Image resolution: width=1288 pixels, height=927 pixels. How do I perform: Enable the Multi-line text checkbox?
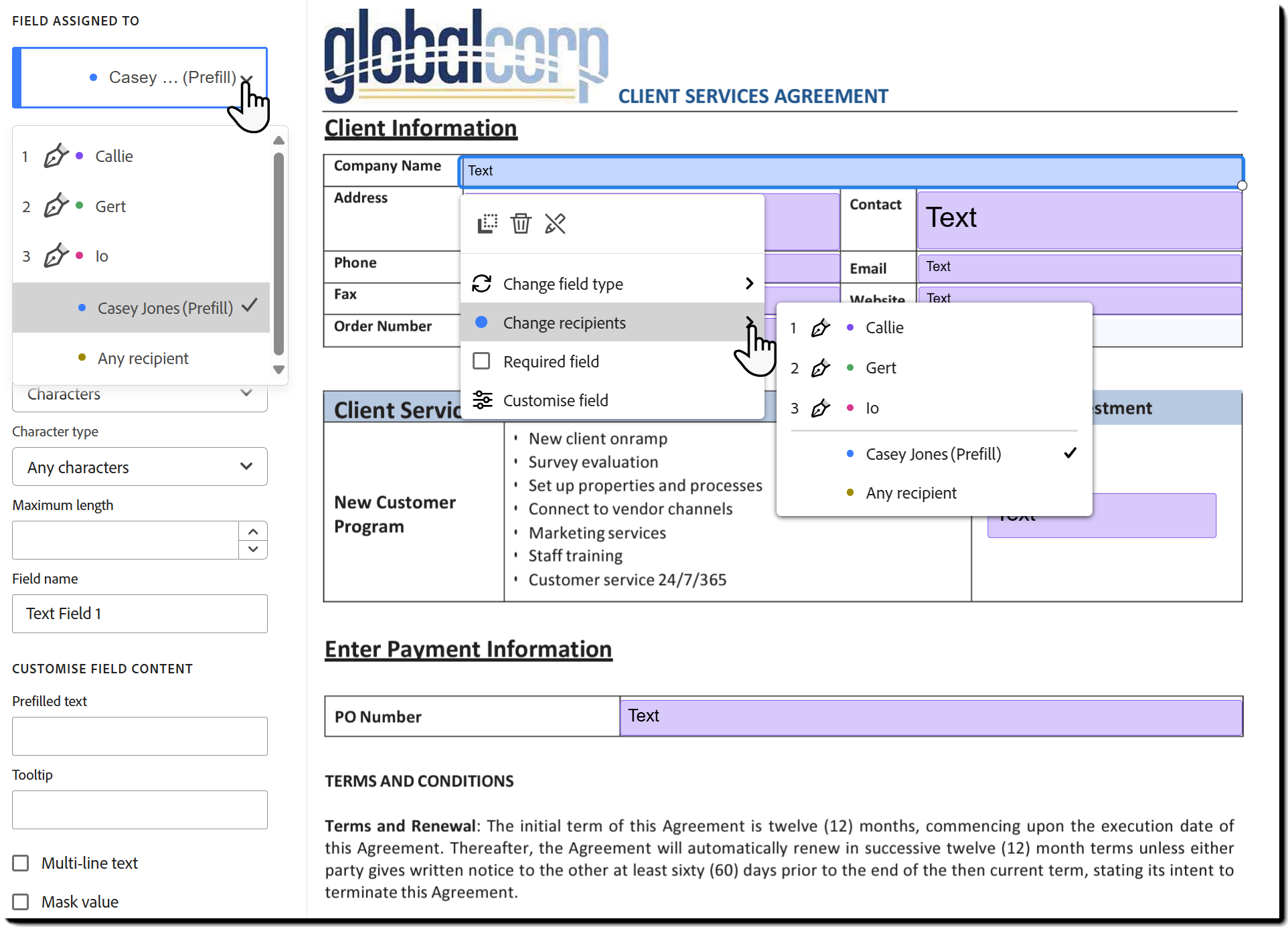pos(21,863)
